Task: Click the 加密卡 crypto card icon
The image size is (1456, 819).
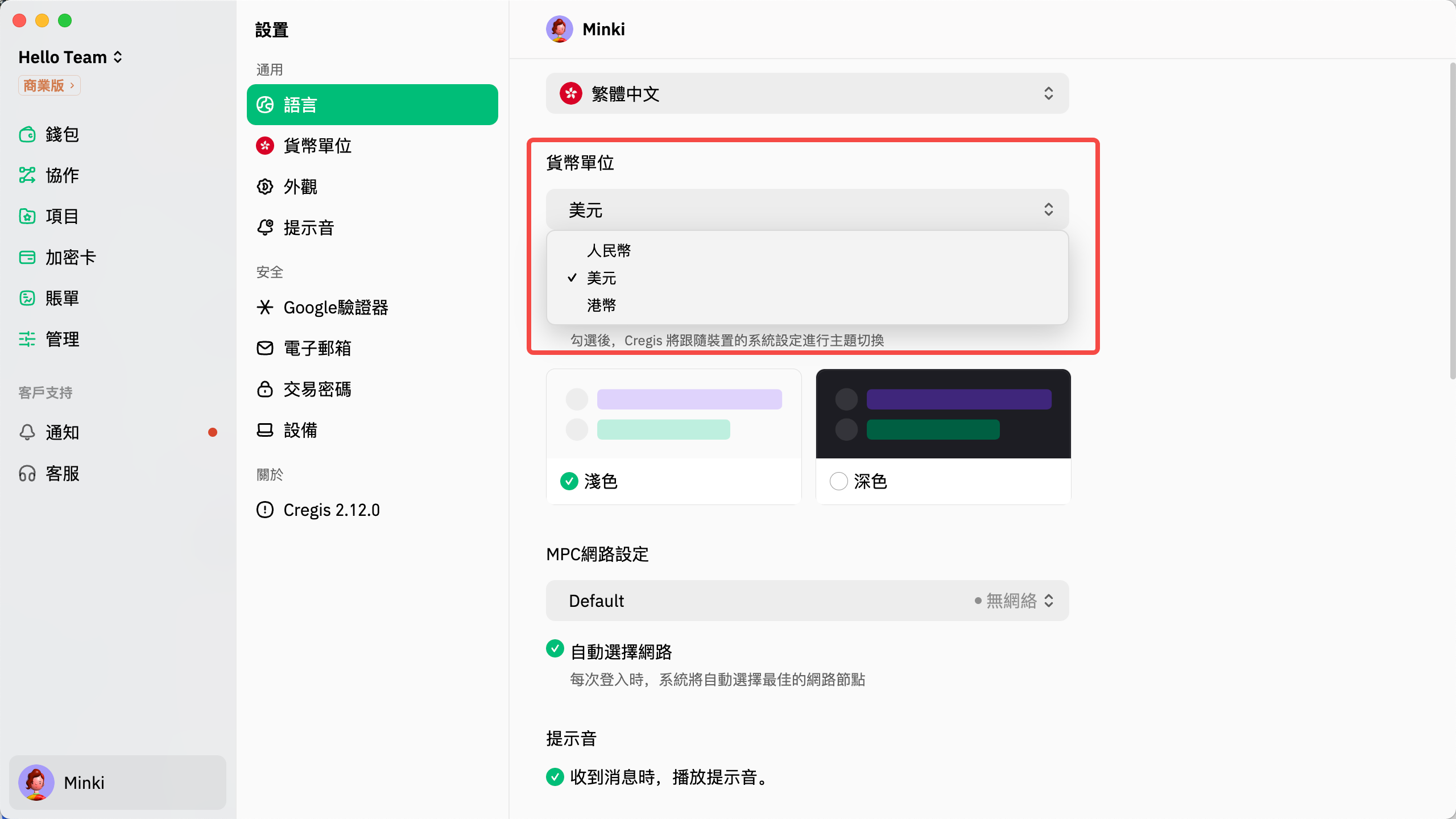Action: [27, 257]
